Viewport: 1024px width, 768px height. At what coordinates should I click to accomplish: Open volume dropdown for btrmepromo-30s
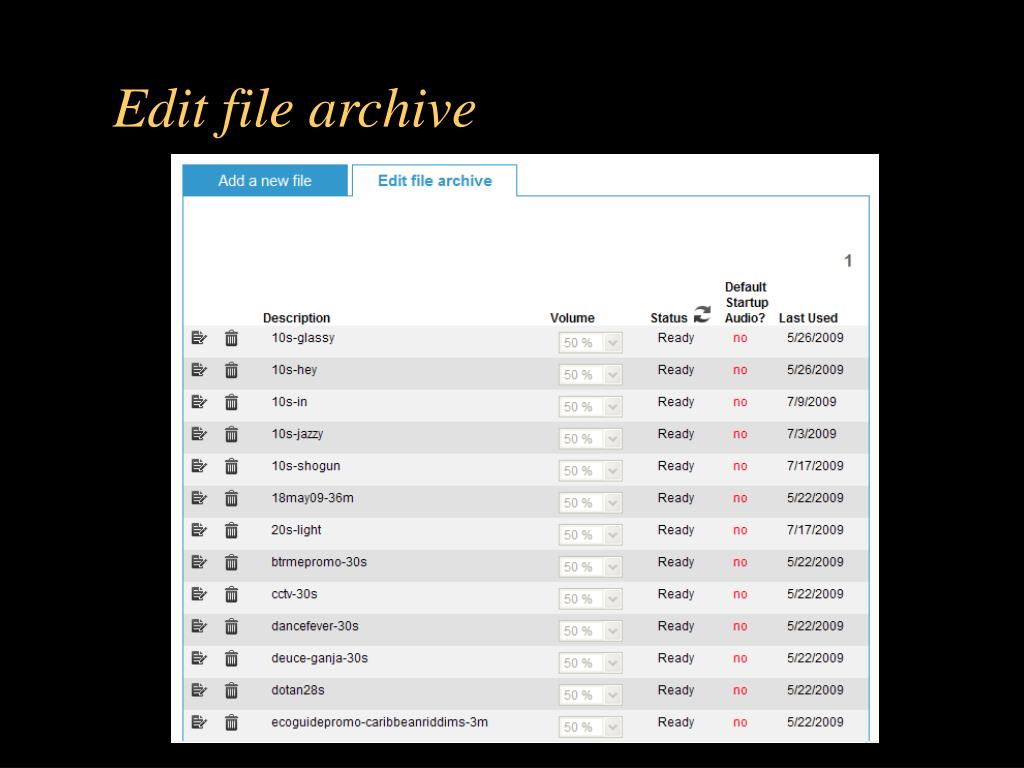[x=590, y=566]
